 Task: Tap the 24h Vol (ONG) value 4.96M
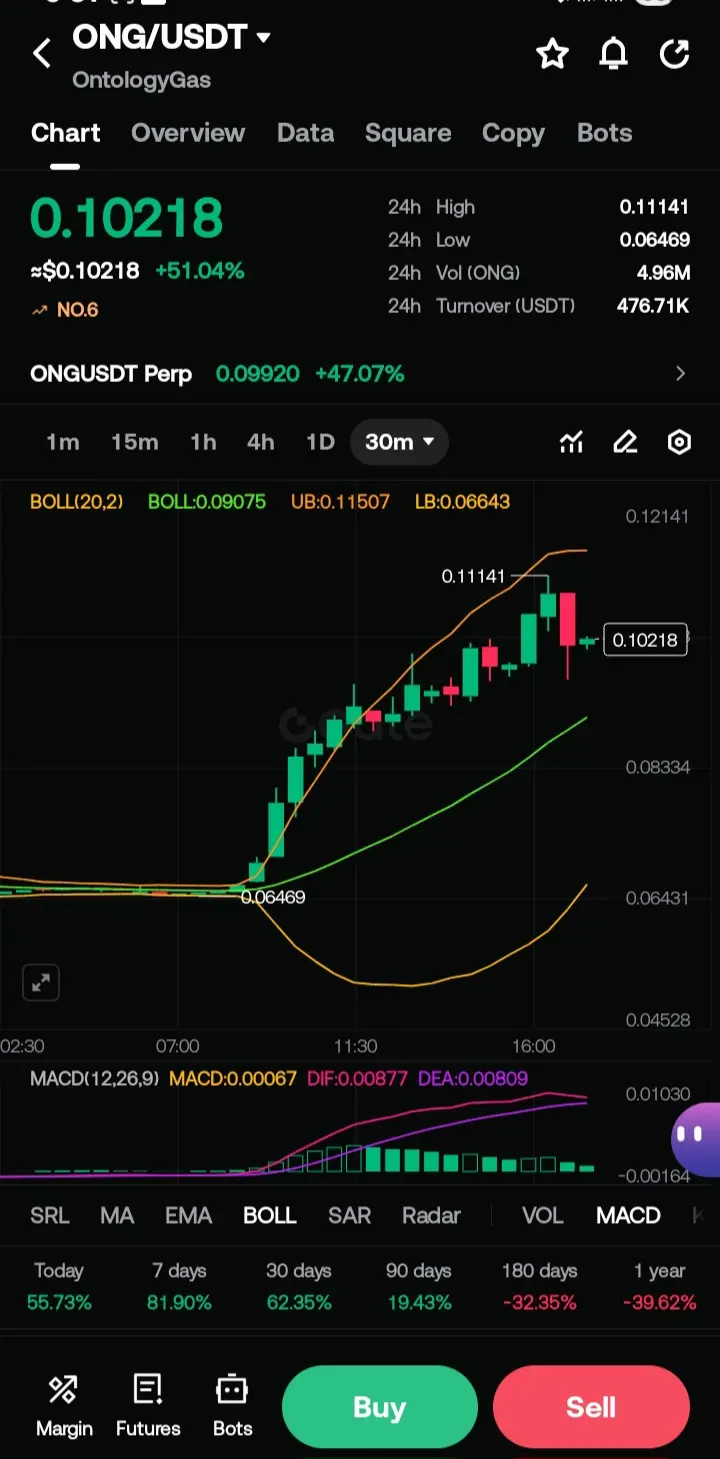662,273
